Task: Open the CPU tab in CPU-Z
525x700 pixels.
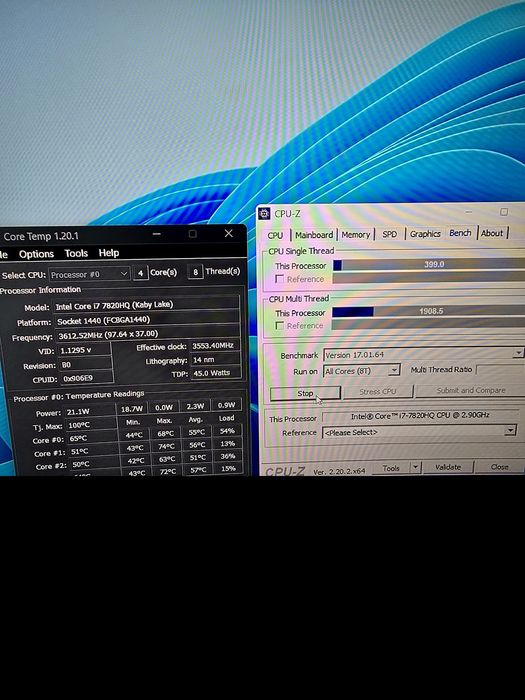Action: click(x=275, y=235)
